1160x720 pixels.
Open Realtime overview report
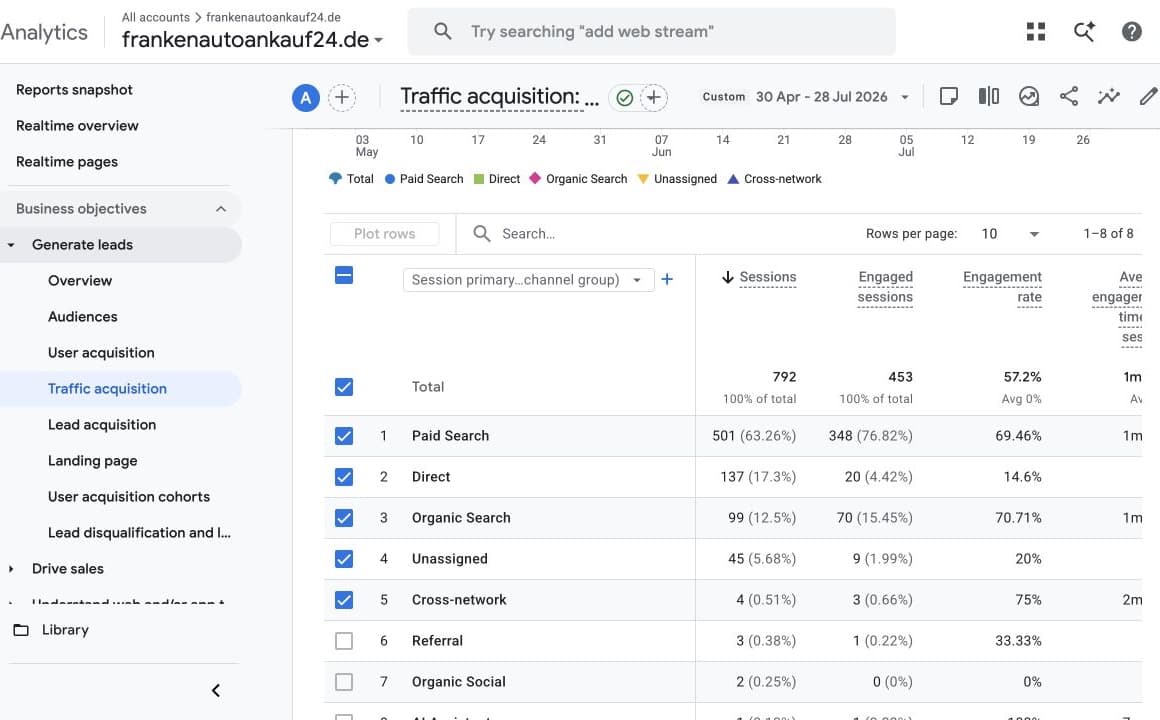(x=77, y=126)
